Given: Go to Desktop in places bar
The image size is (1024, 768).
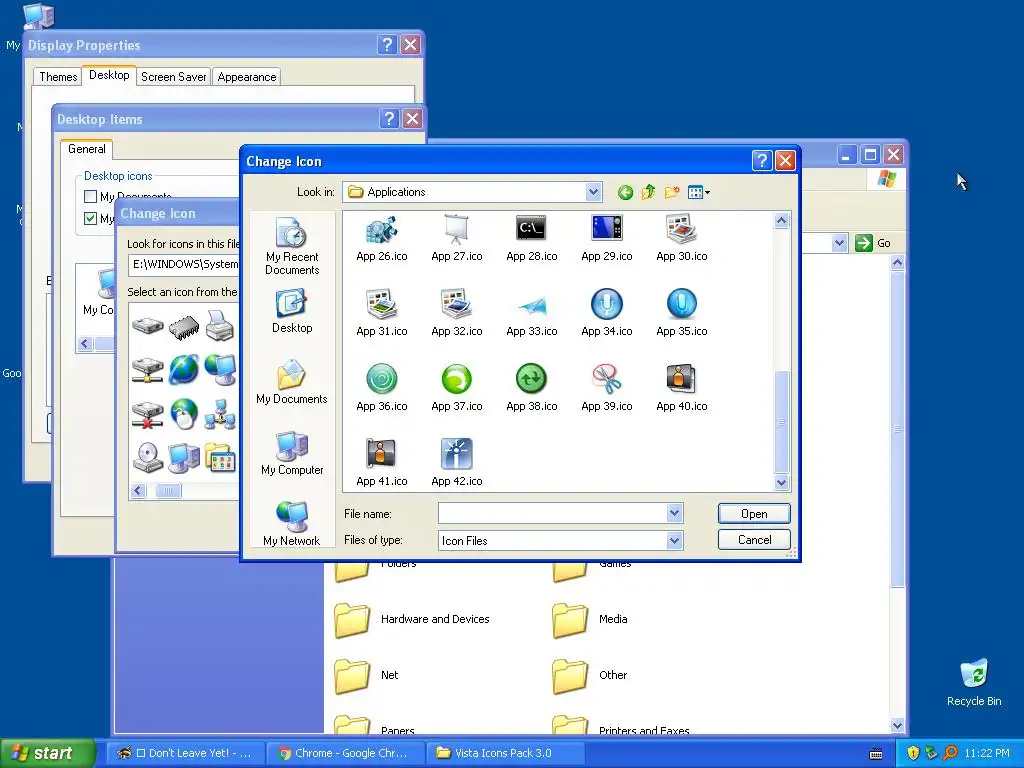Looking at the screenshot, I should [292, 312].
